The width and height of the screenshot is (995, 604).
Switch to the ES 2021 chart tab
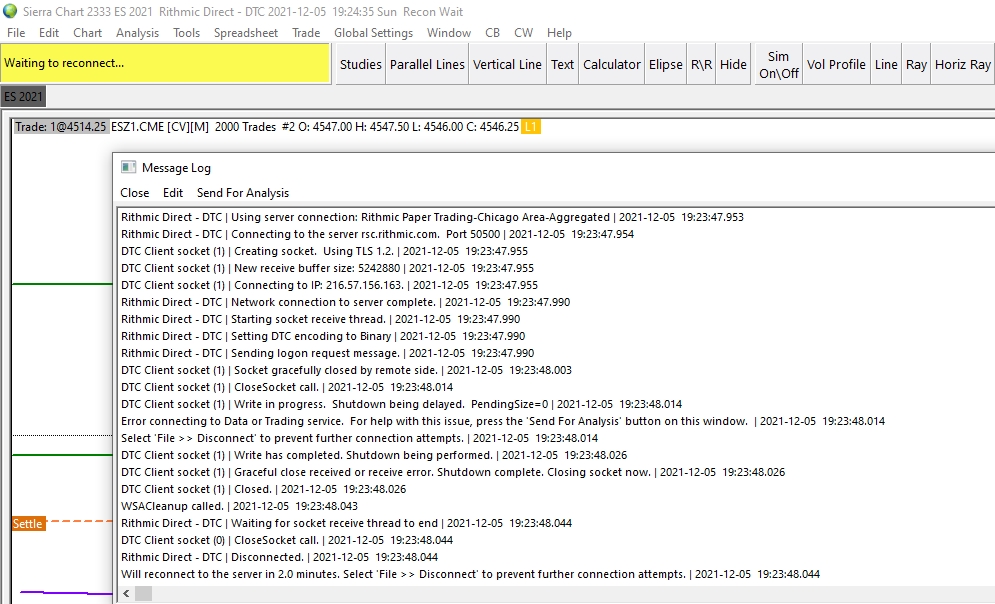(23, 96)
